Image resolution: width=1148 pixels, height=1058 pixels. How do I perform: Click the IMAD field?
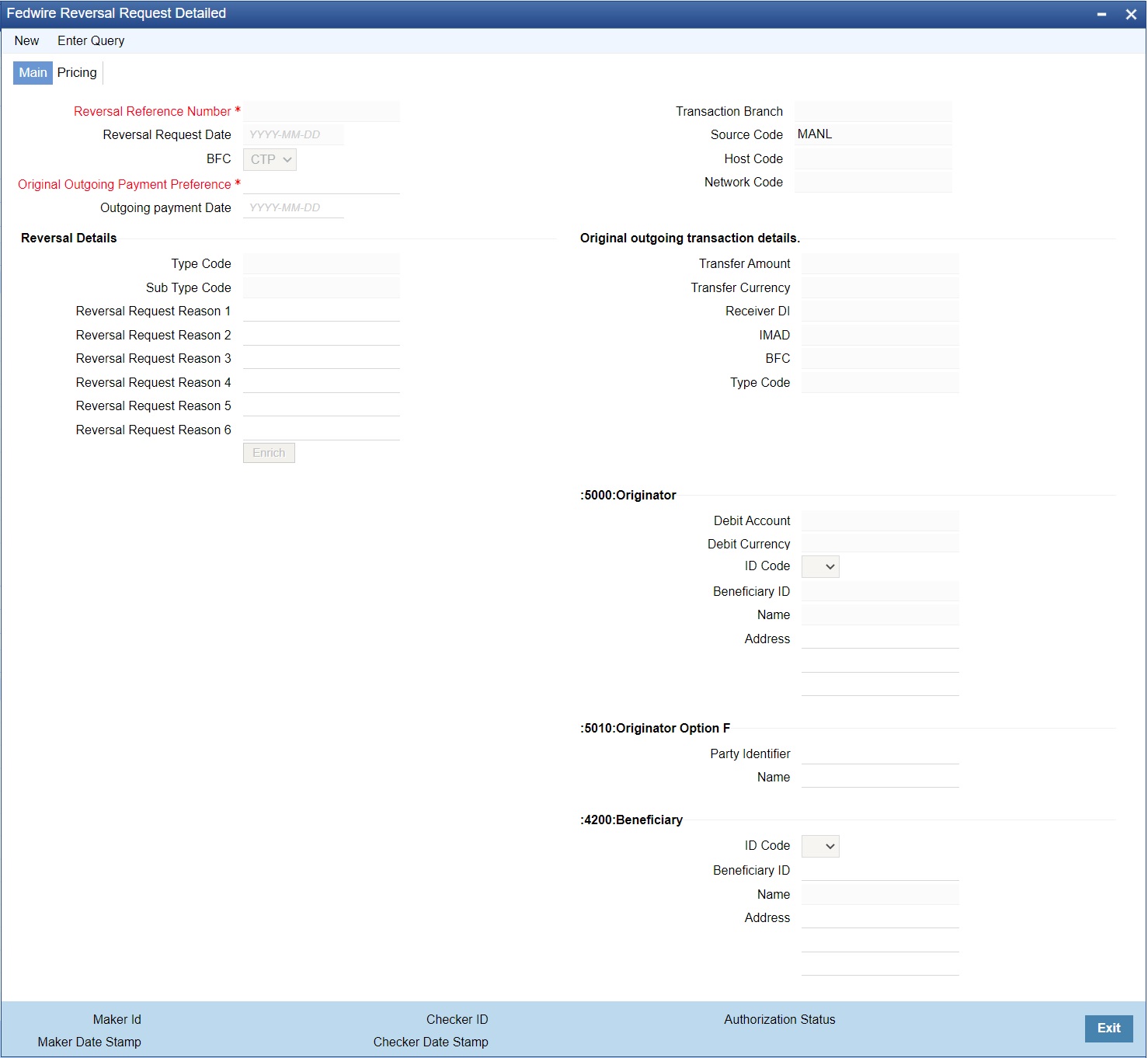point(880,335)
